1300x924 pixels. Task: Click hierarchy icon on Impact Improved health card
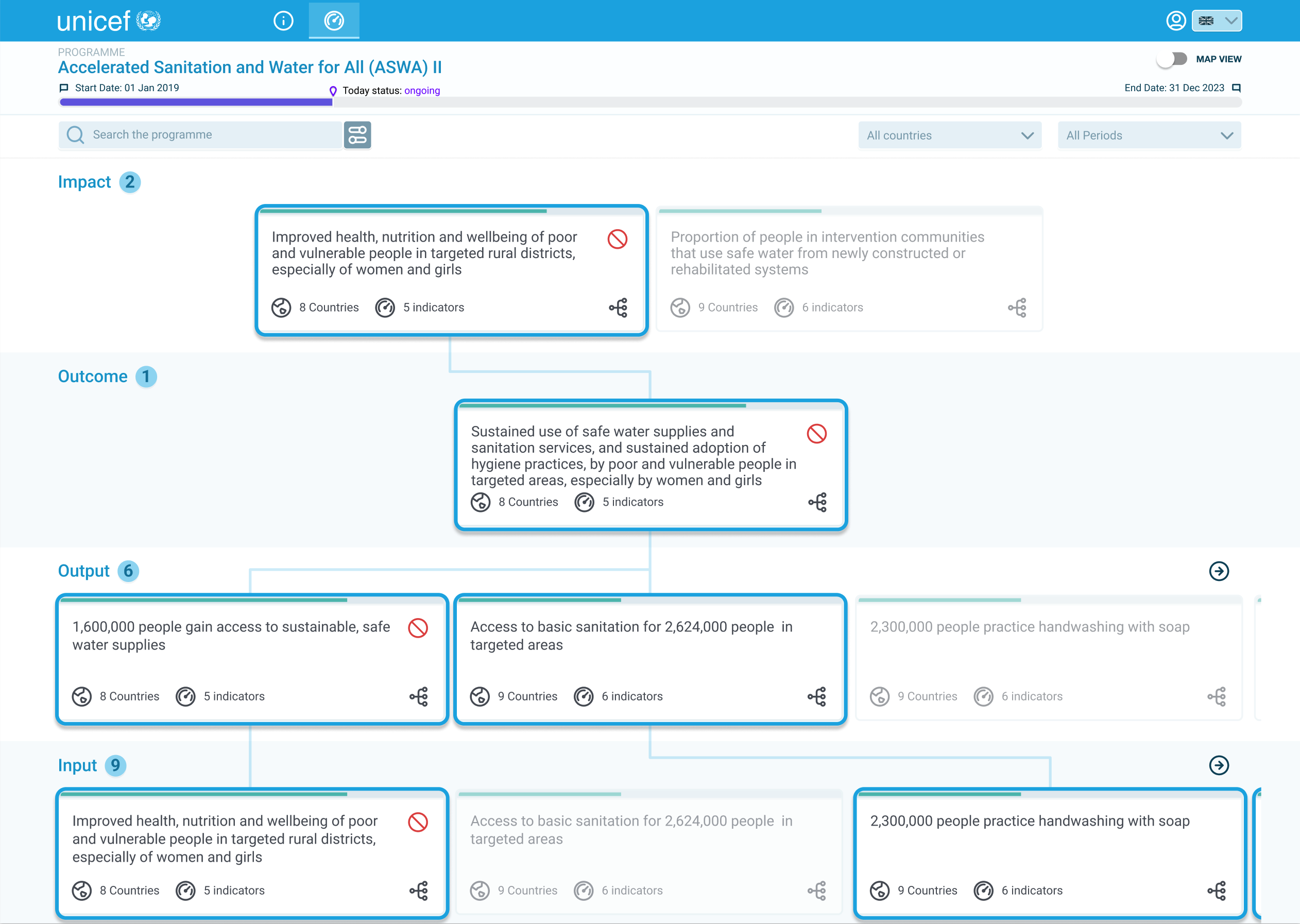[619, 308]
